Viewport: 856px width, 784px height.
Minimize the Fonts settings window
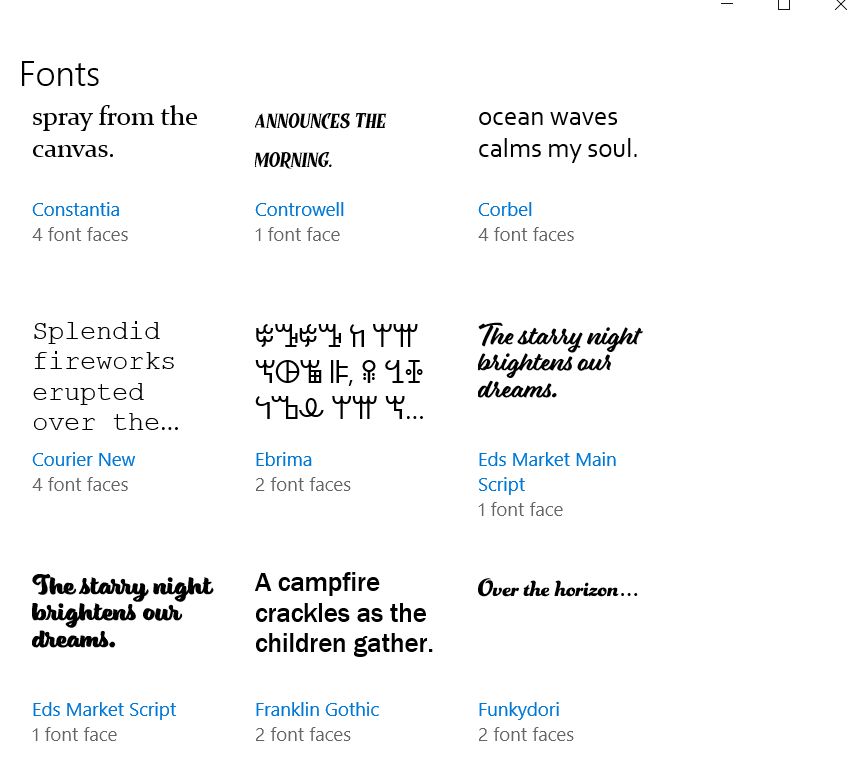[x=727, y=5]
